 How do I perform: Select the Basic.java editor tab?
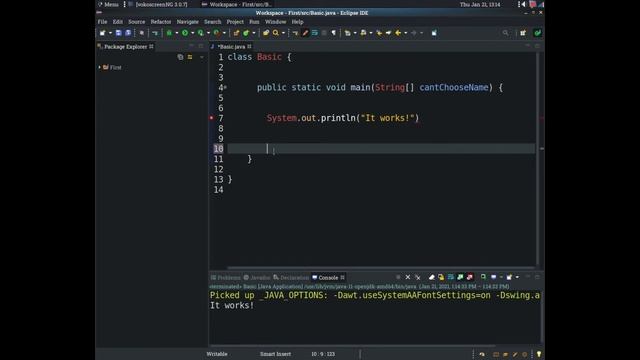click(231, 47)
